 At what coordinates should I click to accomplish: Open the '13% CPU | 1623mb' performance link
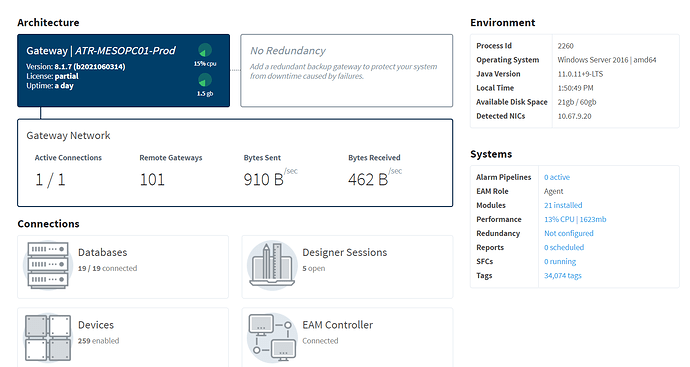click(x=575, y=219)
